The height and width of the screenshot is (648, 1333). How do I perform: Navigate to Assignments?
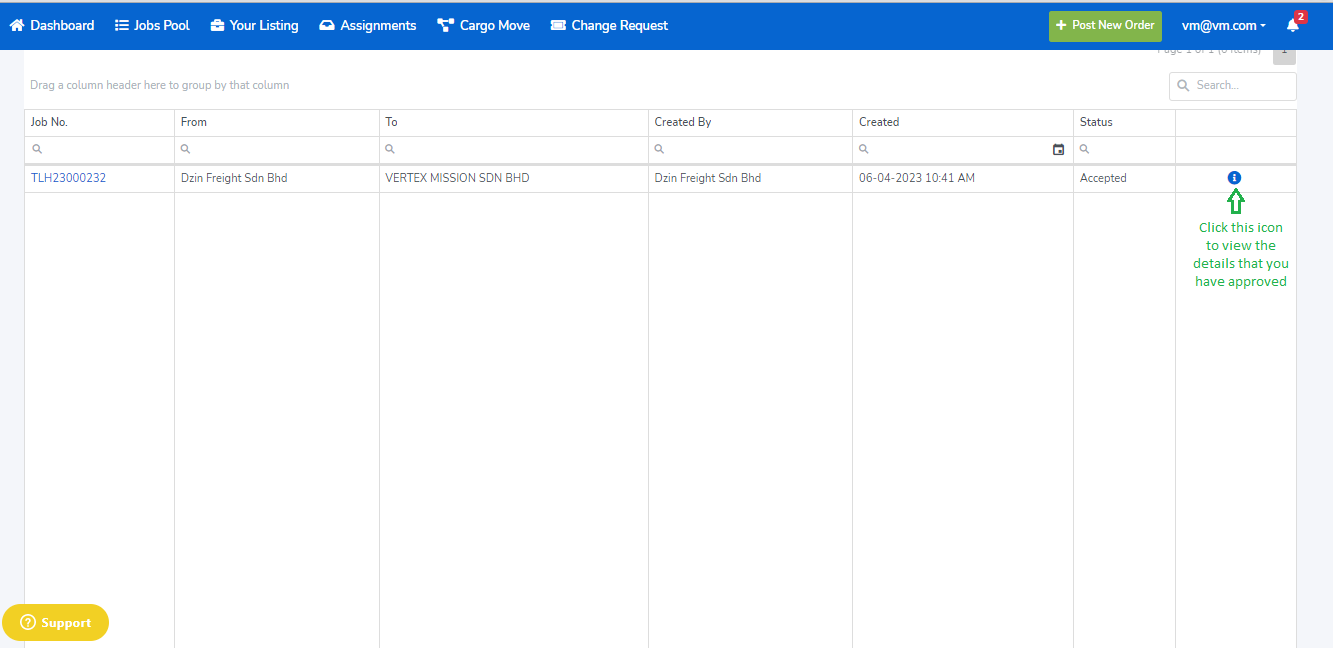click(x=367, y=26)
